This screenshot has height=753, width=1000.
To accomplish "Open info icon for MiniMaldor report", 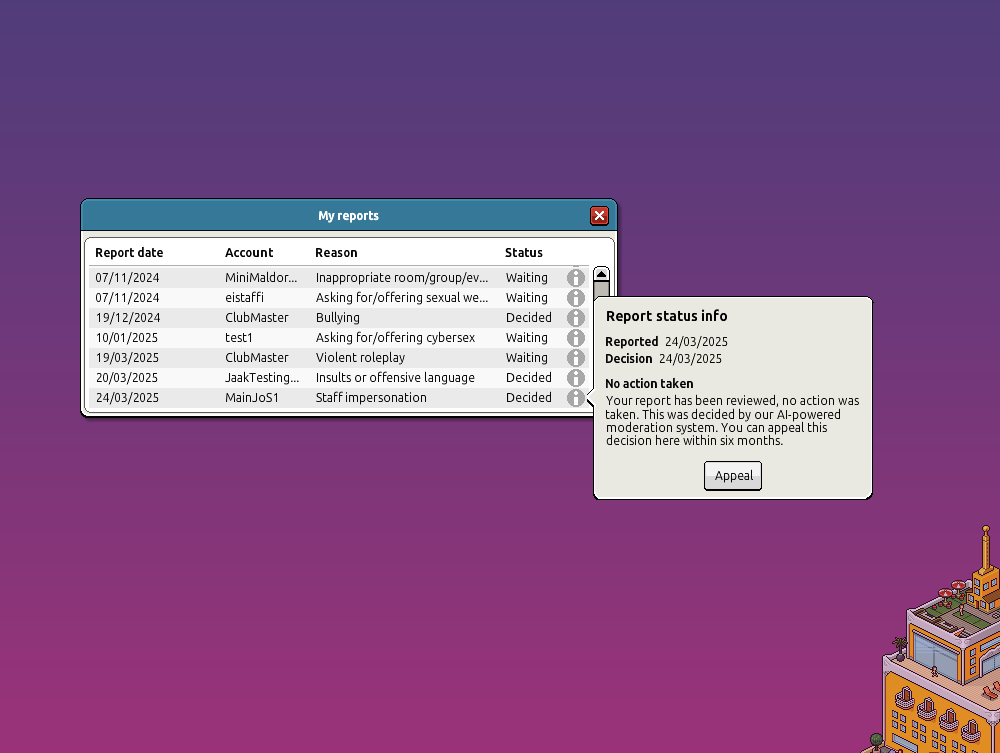I will pyautogui.click(x=575, y=278).
